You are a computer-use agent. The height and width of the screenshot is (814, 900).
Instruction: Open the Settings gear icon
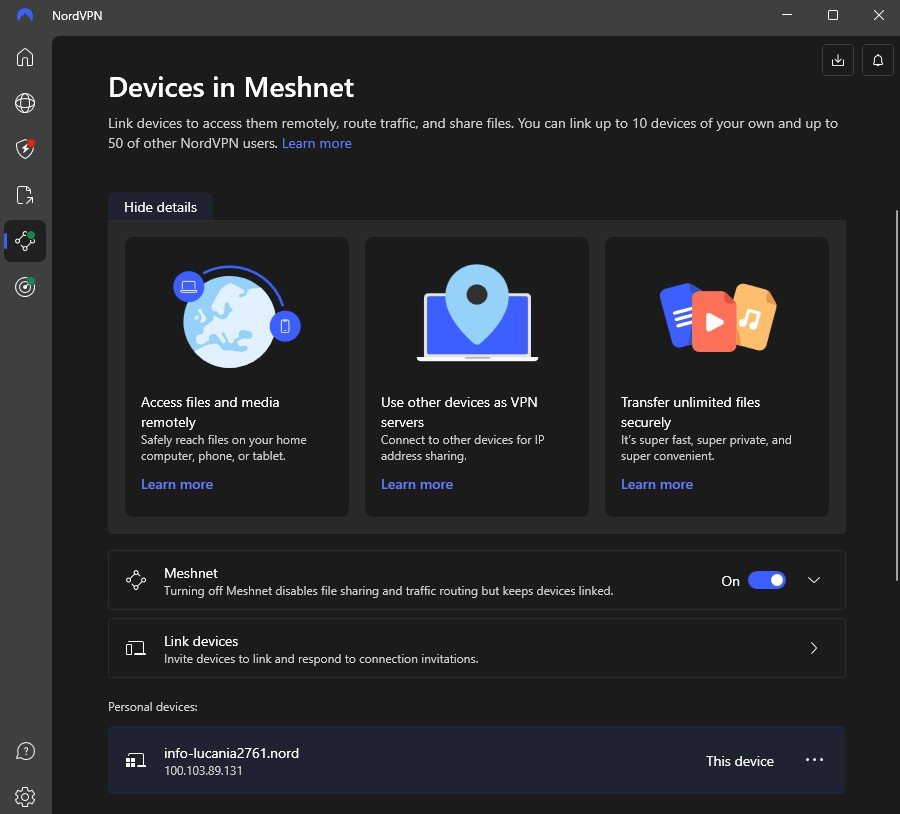(x=25, y=797)
